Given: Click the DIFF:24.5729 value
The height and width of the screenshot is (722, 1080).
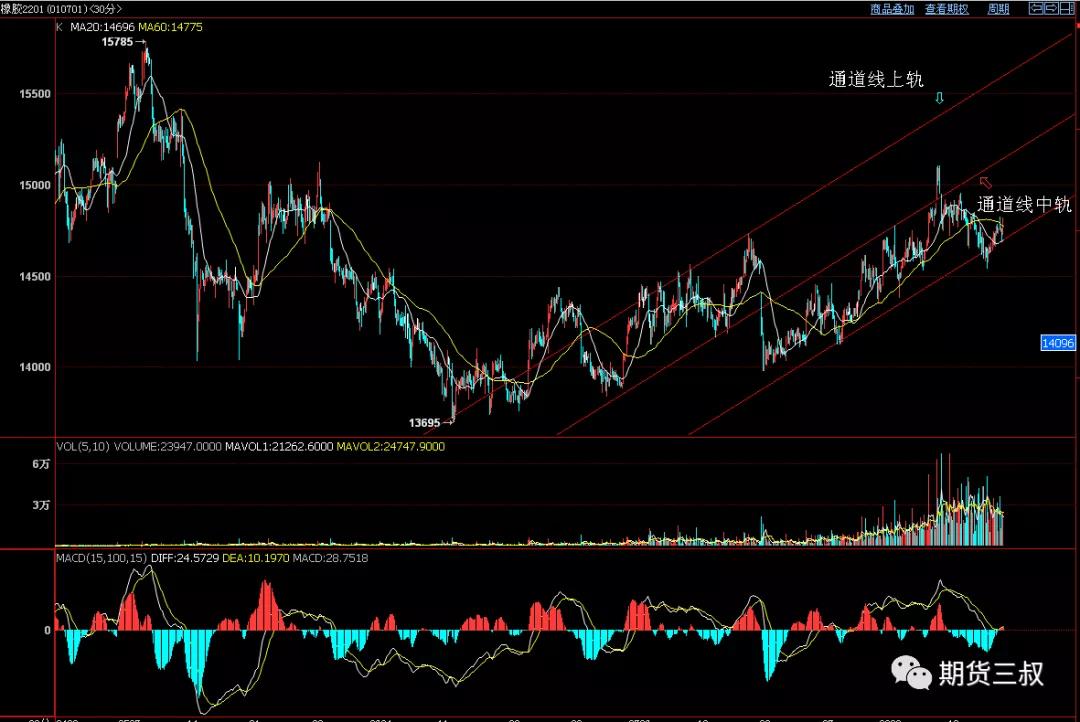Looking at the screenshot, I should [185, 558].
